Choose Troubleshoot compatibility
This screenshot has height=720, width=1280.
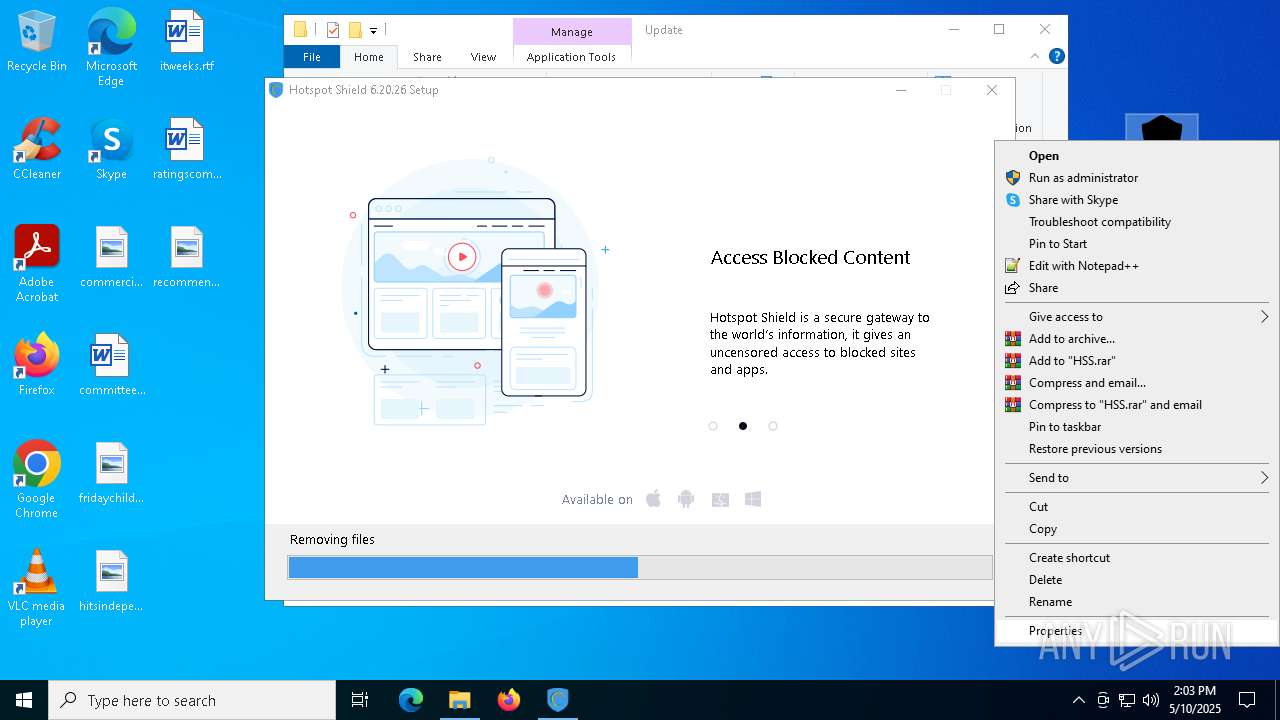(1137, 222)
